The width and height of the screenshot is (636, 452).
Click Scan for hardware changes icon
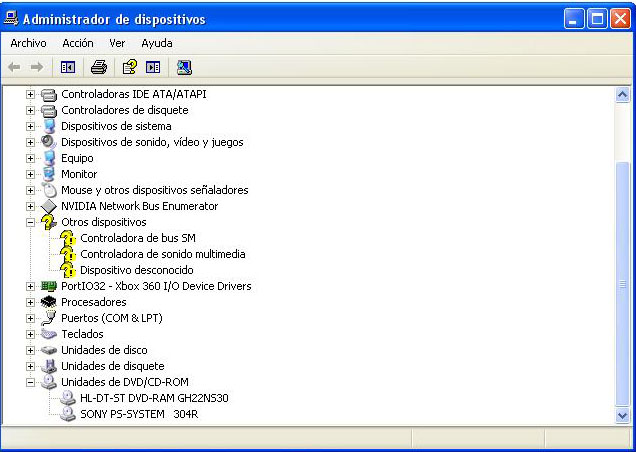tap(184, 67)
